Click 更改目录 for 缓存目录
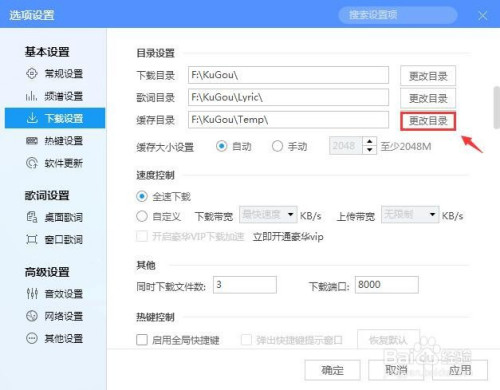Screen dimensions: 500x390 pos(428,120)
